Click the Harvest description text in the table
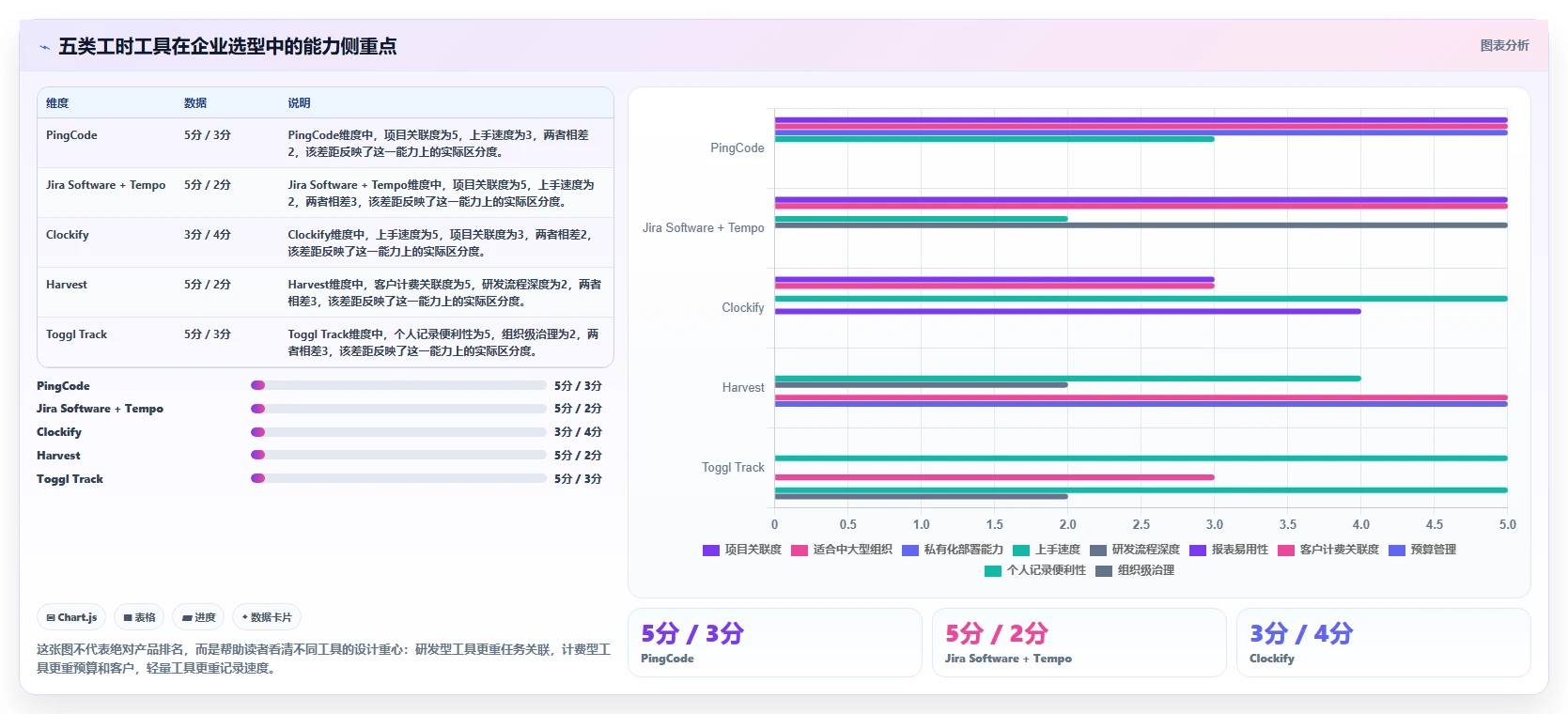 [x=444, y=293]
